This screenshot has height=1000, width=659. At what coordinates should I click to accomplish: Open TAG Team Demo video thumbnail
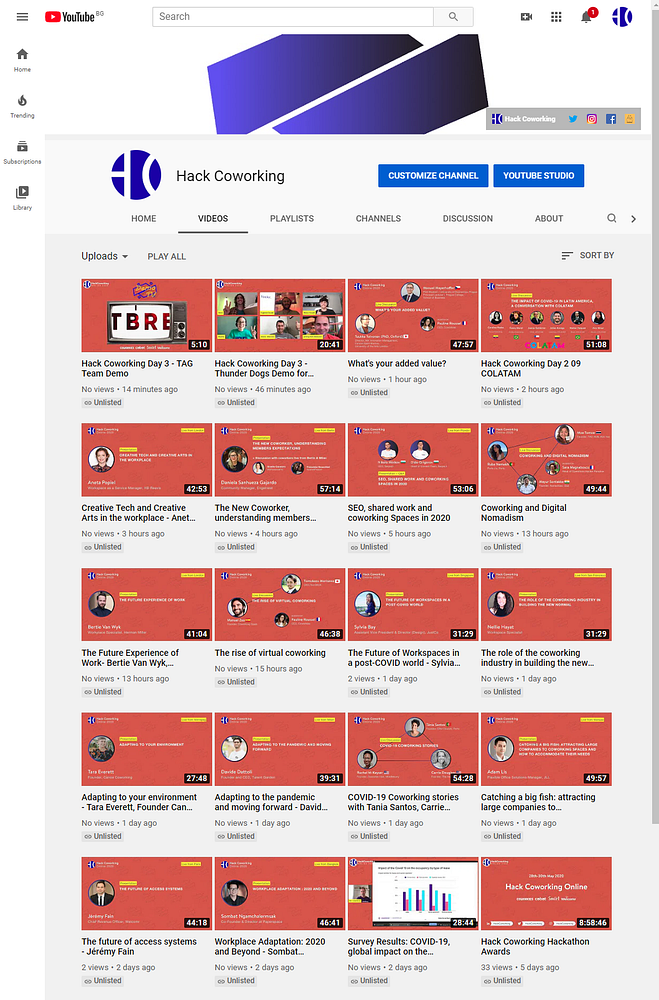146,315
